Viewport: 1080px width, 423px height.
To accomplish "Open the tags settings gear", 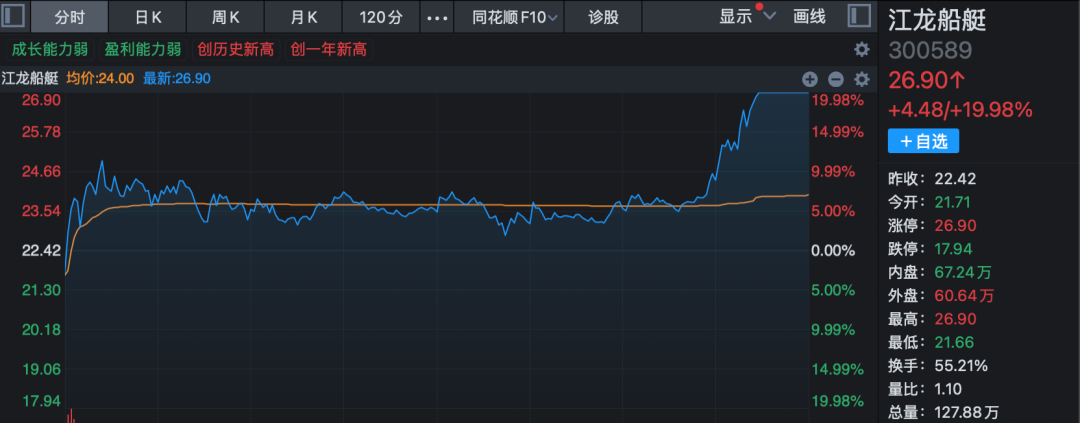I will tap(861, 49).
